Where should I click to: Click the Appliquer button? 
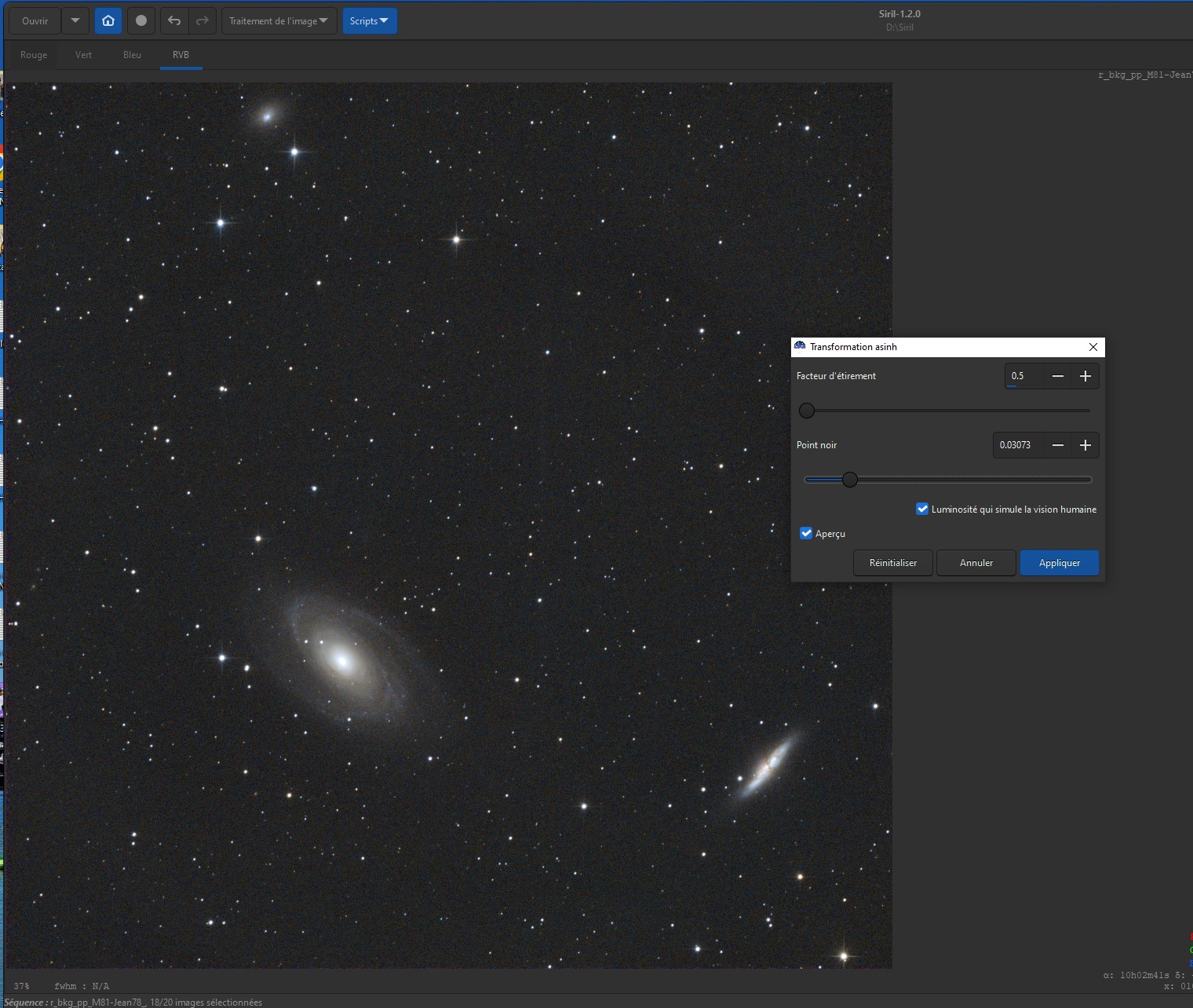[x=1059, y=563]
